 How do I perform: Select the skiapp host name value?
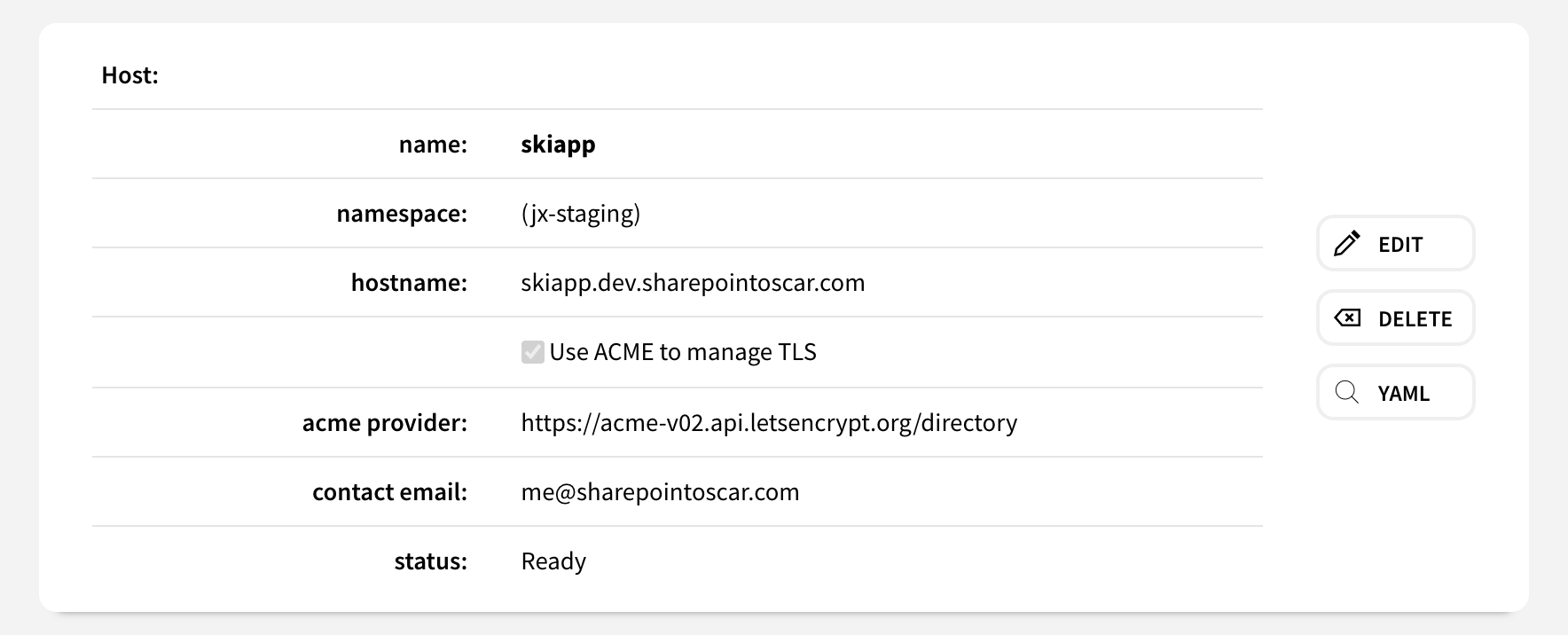click(558, 145)
